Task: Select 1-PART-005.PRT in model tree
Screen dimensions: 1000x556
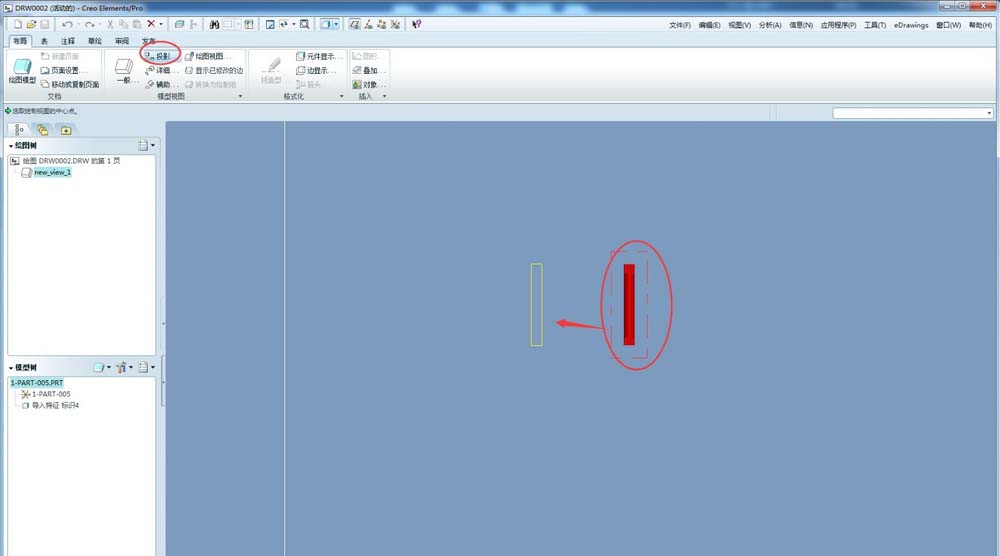Action: [x=37, y=383]
